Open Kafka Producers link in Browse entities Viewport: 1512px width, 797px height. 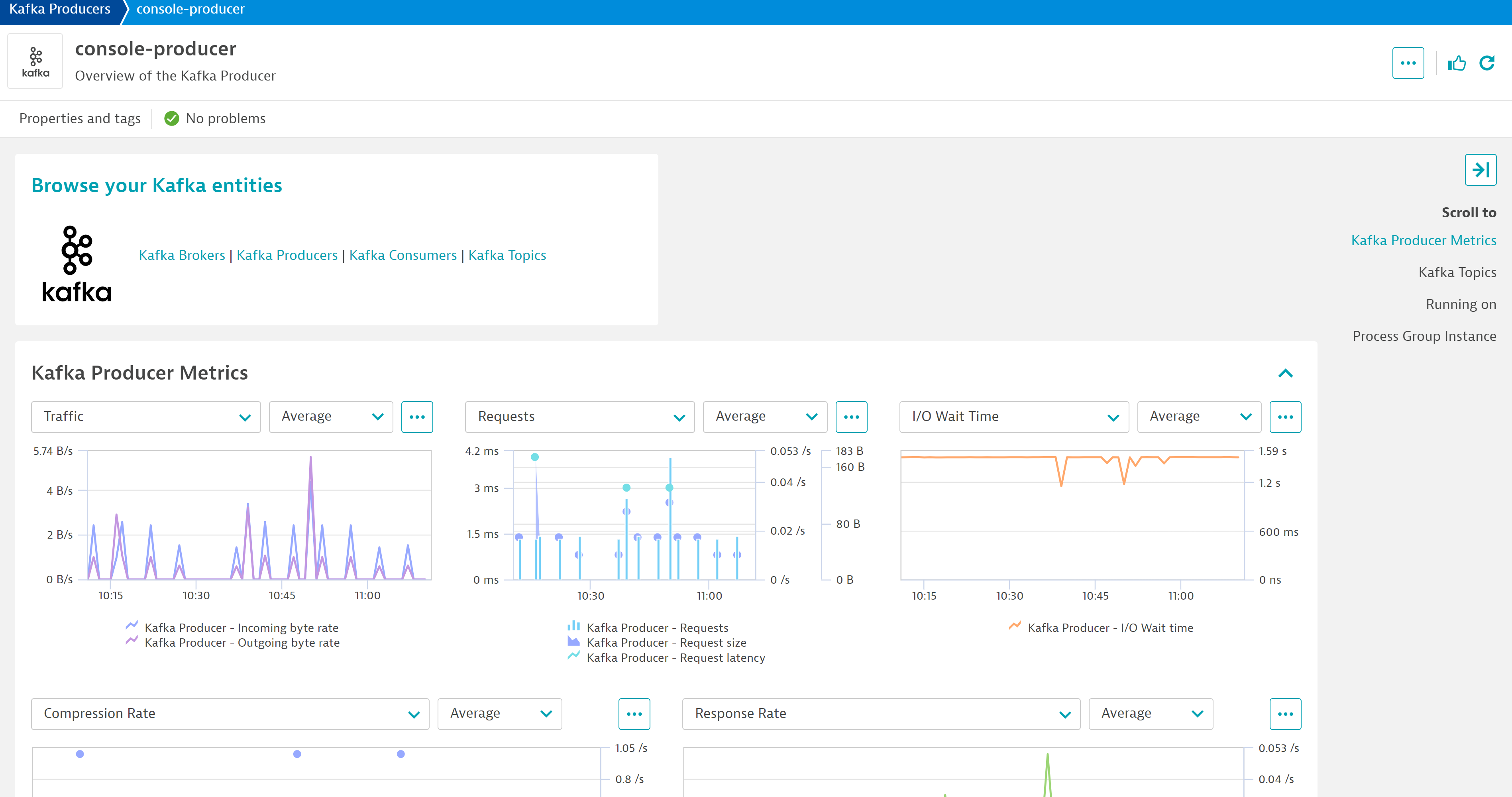tap(287, 255)
